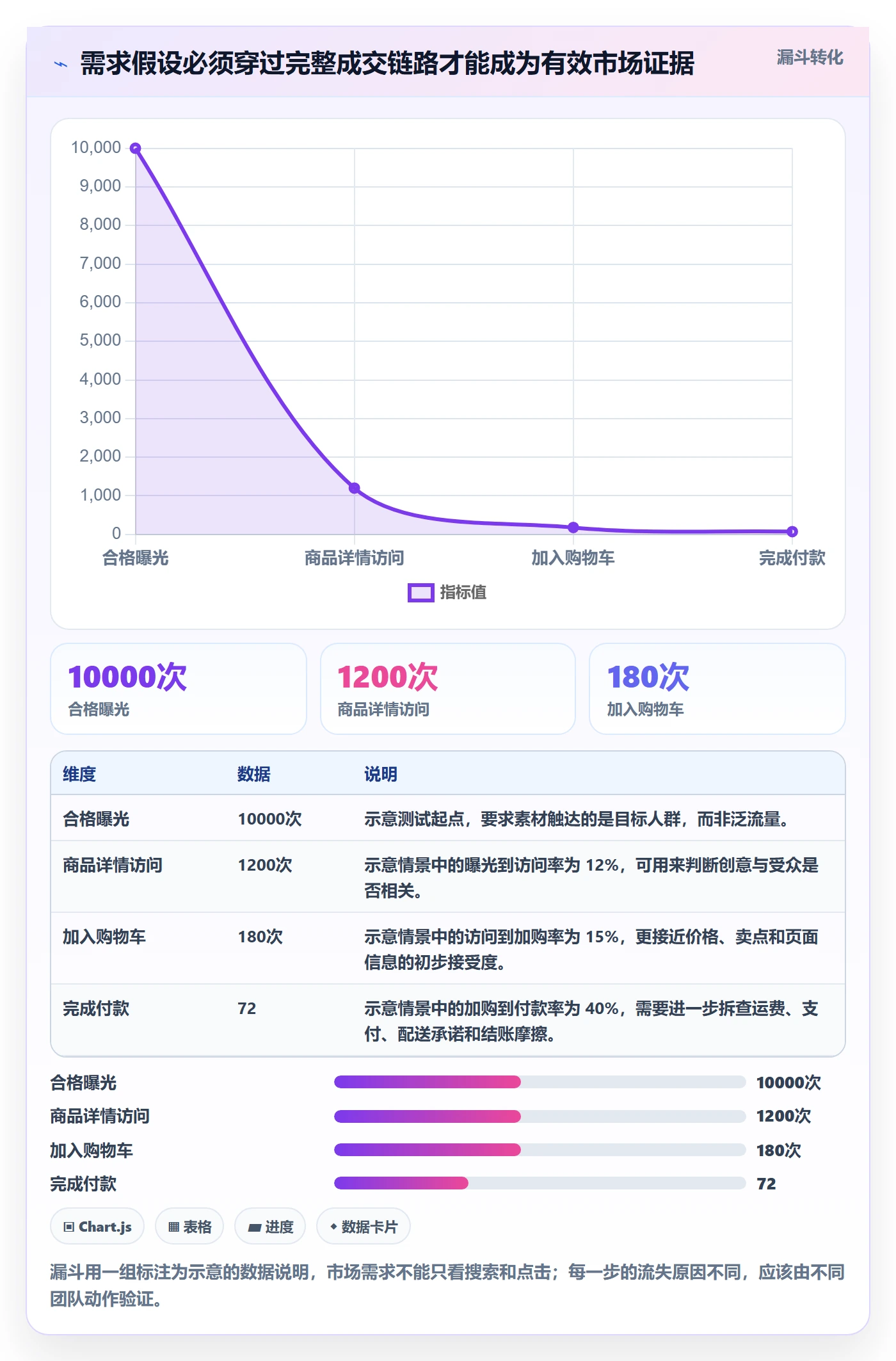This screenshot has width=896, height=1361.
Task: Click the 加入购物车 progress bar
Action: (x=540, y=1150)
